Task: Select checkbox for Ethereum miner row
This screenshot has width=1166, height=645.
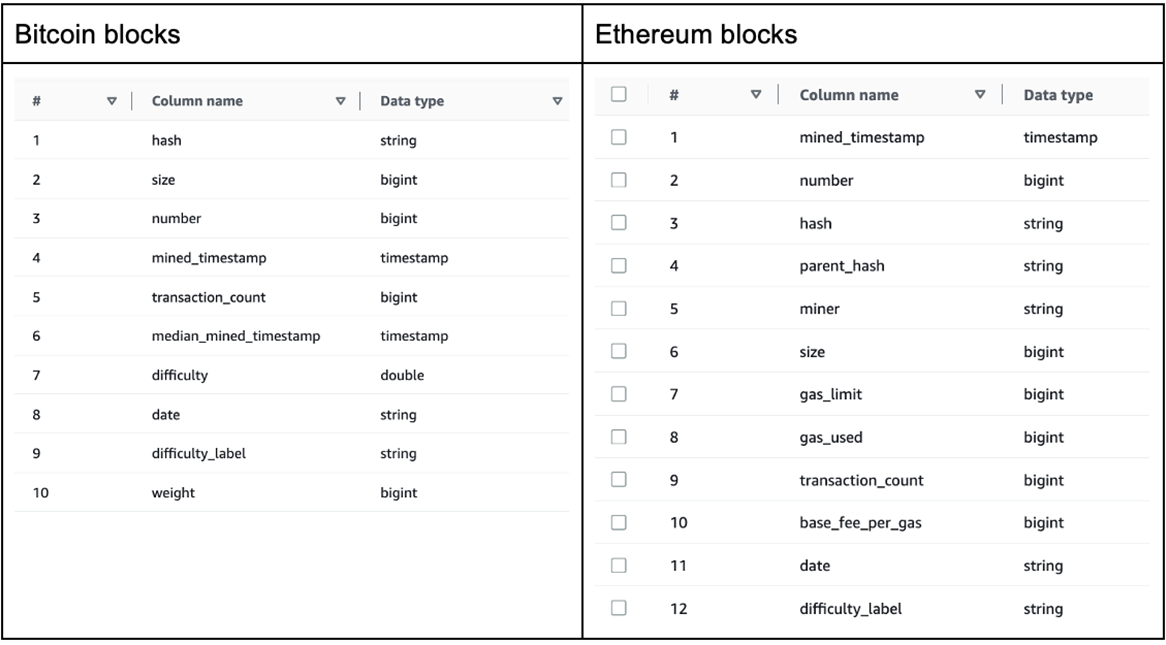Action: click(619, 308)
